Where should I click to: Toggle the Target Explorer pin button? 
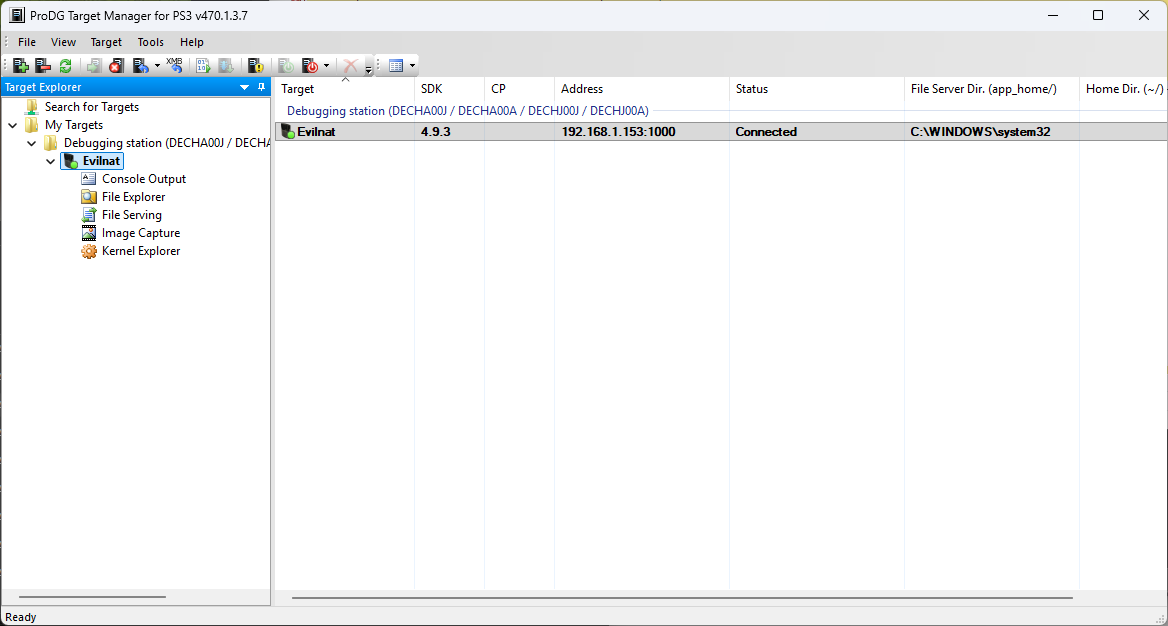[x=261, y=87]
